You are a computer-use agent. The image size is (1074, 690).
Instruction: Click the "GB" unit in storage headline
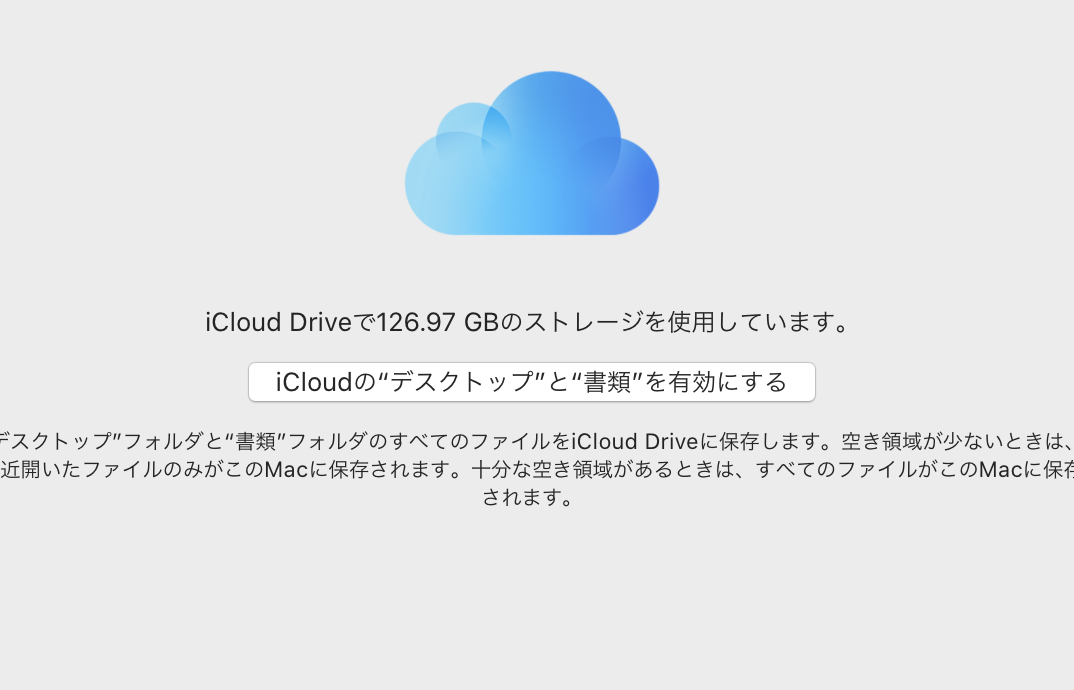tap(482, 322)
